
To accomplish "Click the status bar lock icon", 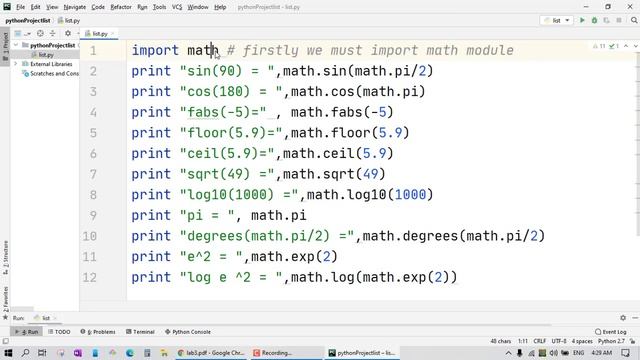I will pos(632,341).
